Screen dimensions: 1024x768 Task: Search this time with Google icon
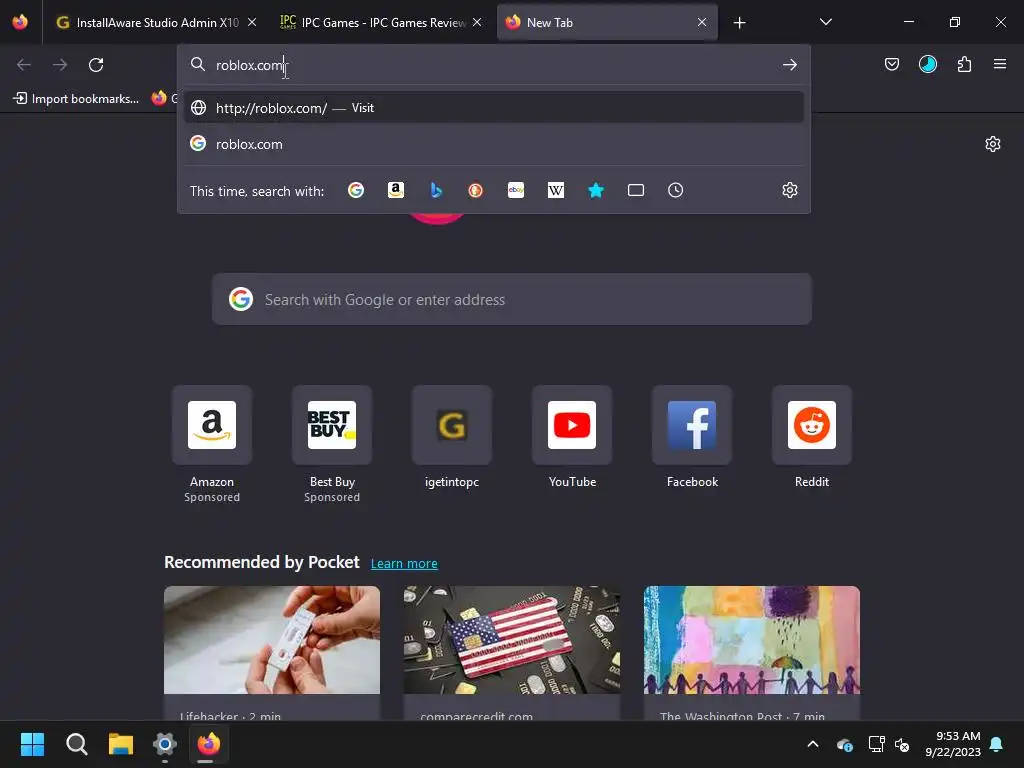[x=356, y=190]
